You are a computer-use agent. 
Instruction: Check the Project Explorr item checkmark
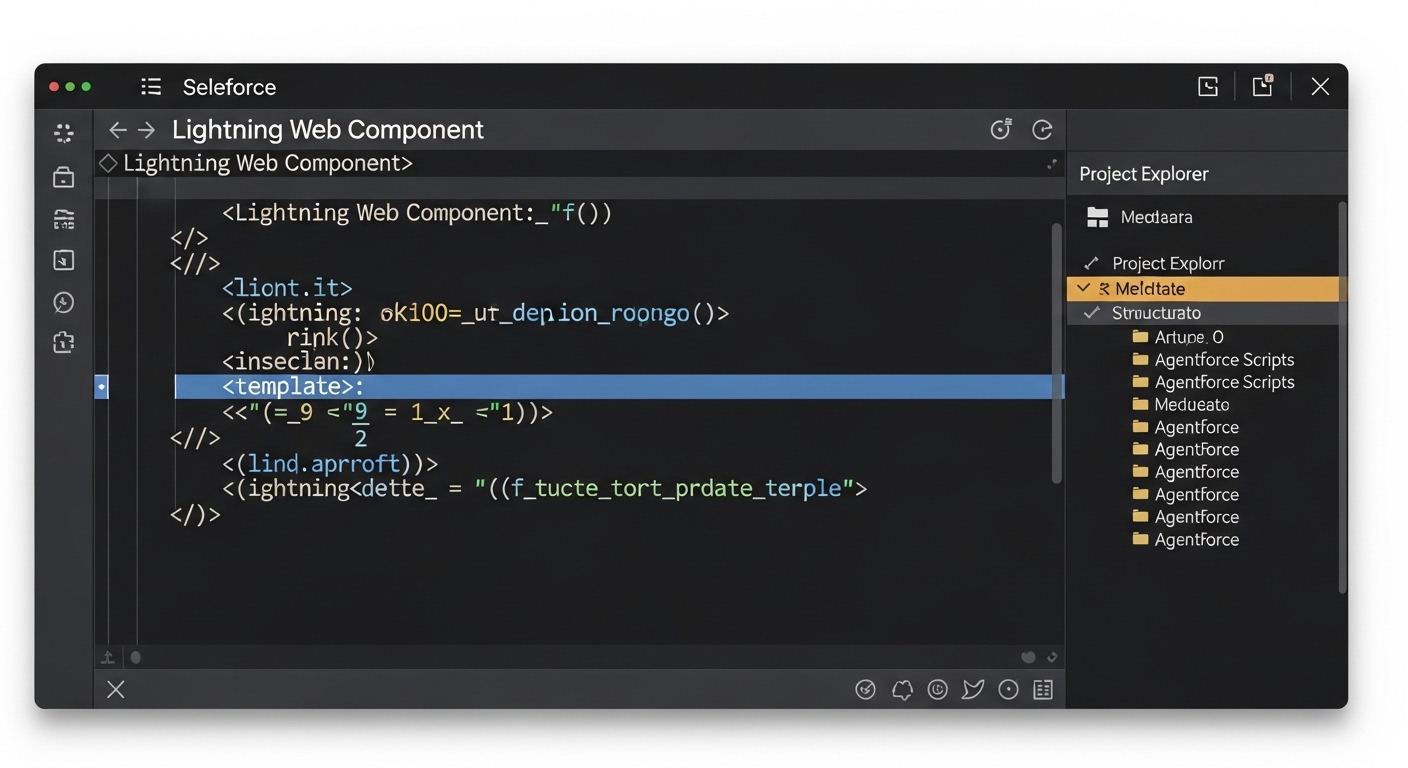pyautogui.click(x=1090, y=263)
